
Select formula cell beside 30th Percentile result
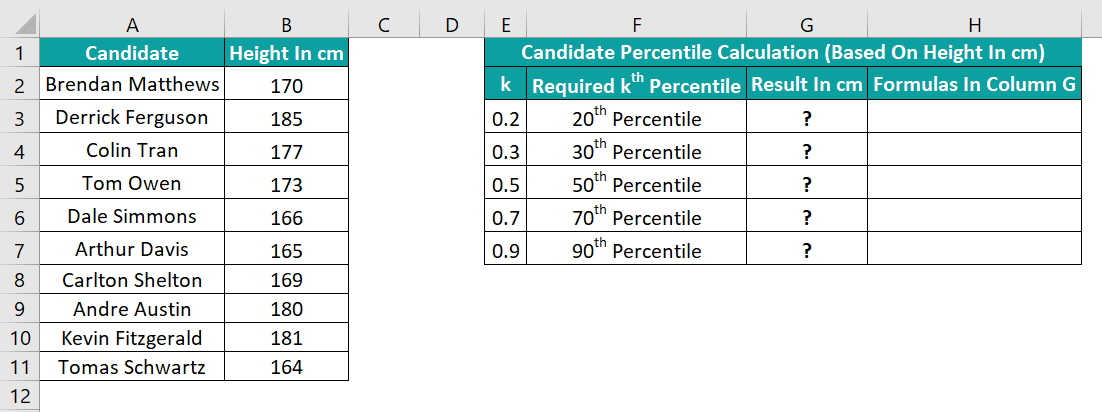pyautogui.click(x=974, y=151)
